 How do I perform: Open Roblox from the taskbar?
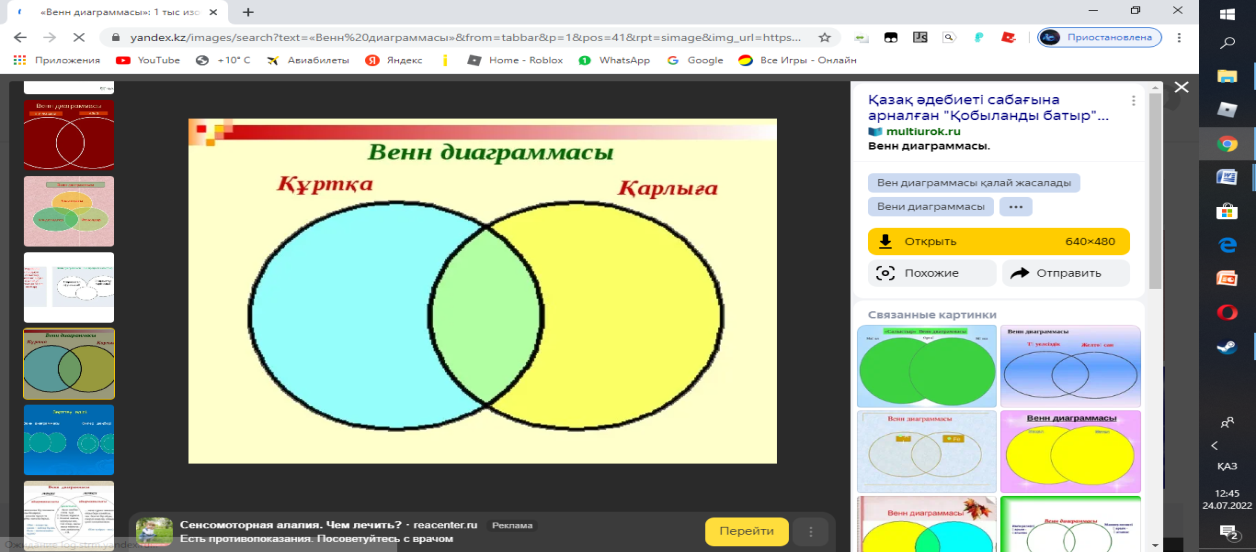[1227, 109]
